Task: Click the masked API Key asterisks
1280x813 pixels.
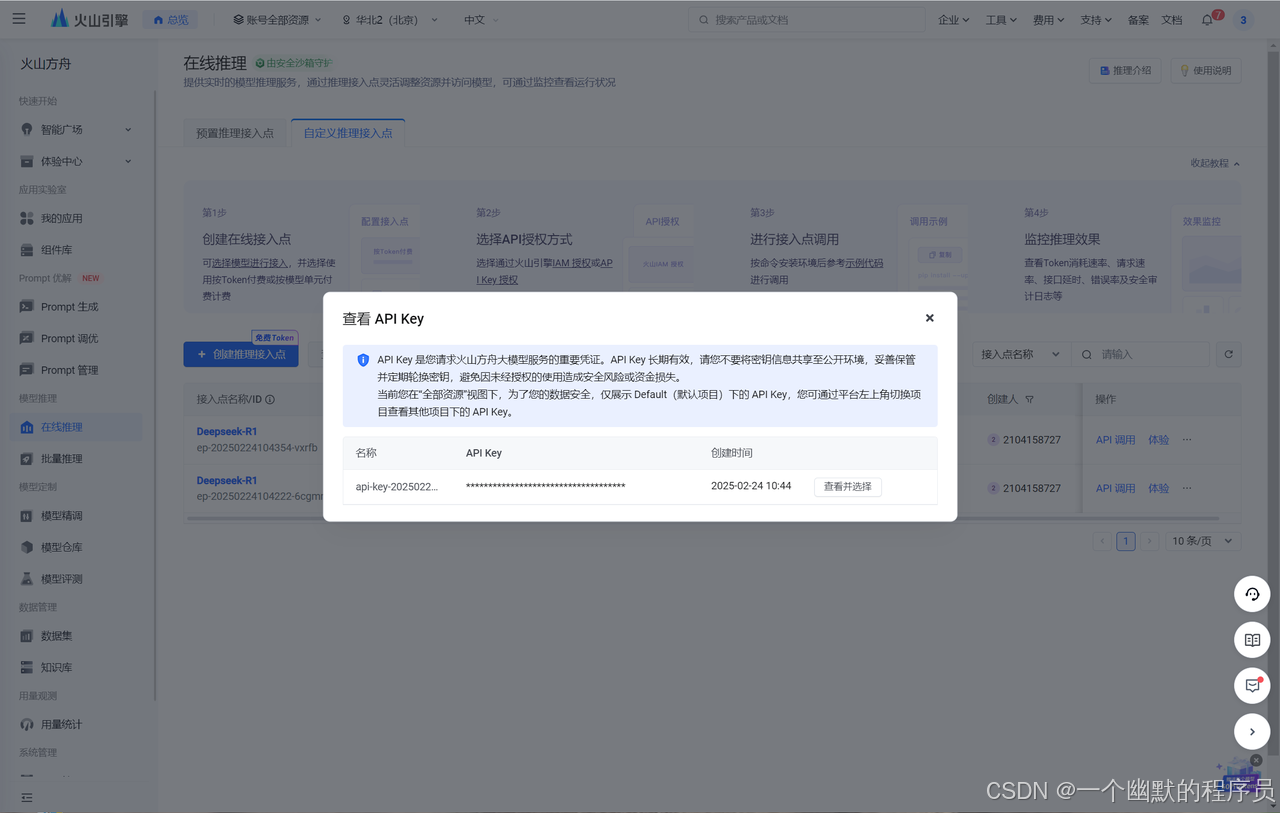Action: pyautogui.click(x=546, y=487)
